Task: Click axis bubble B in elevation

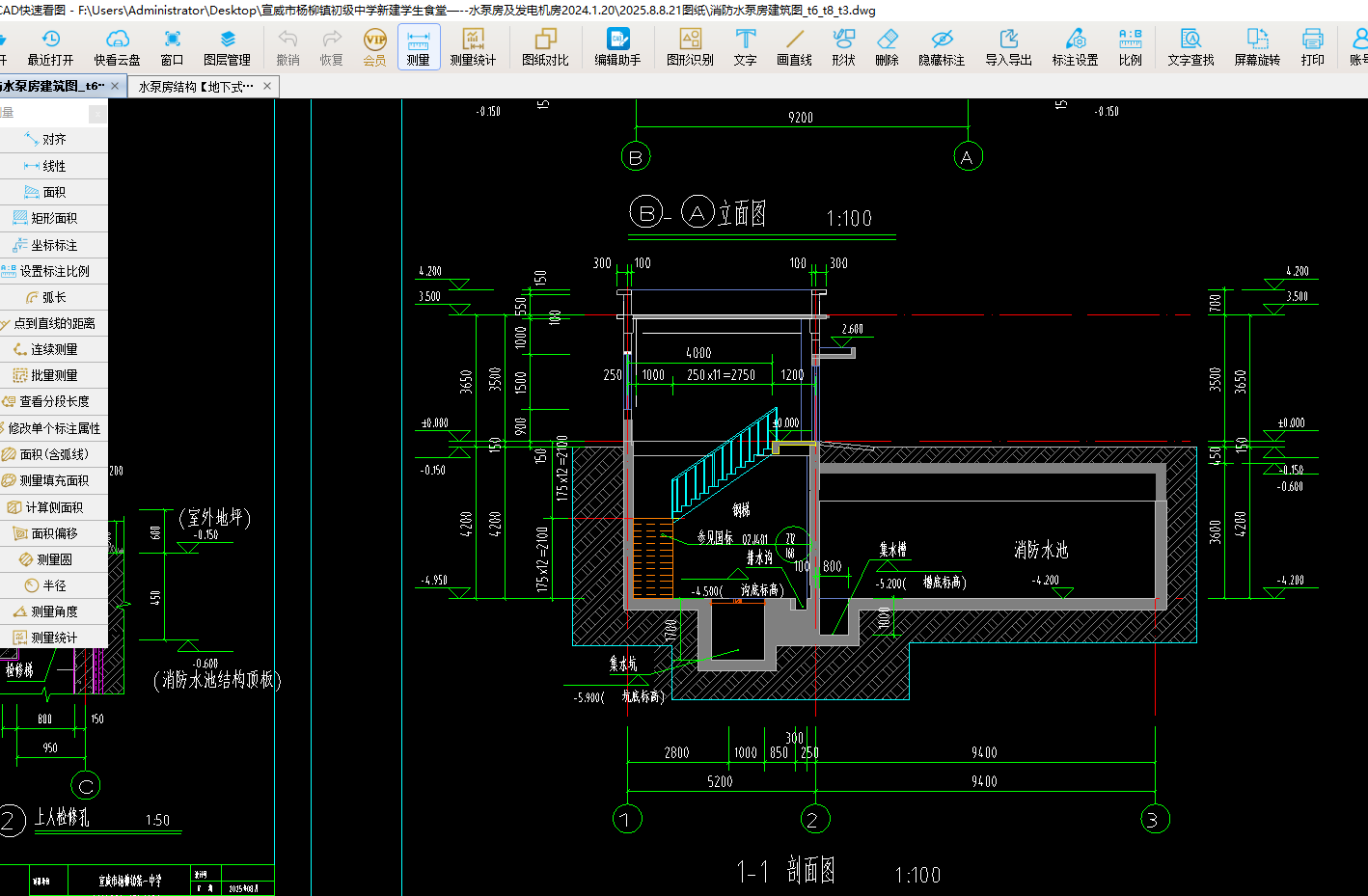Action: (636, 156)
